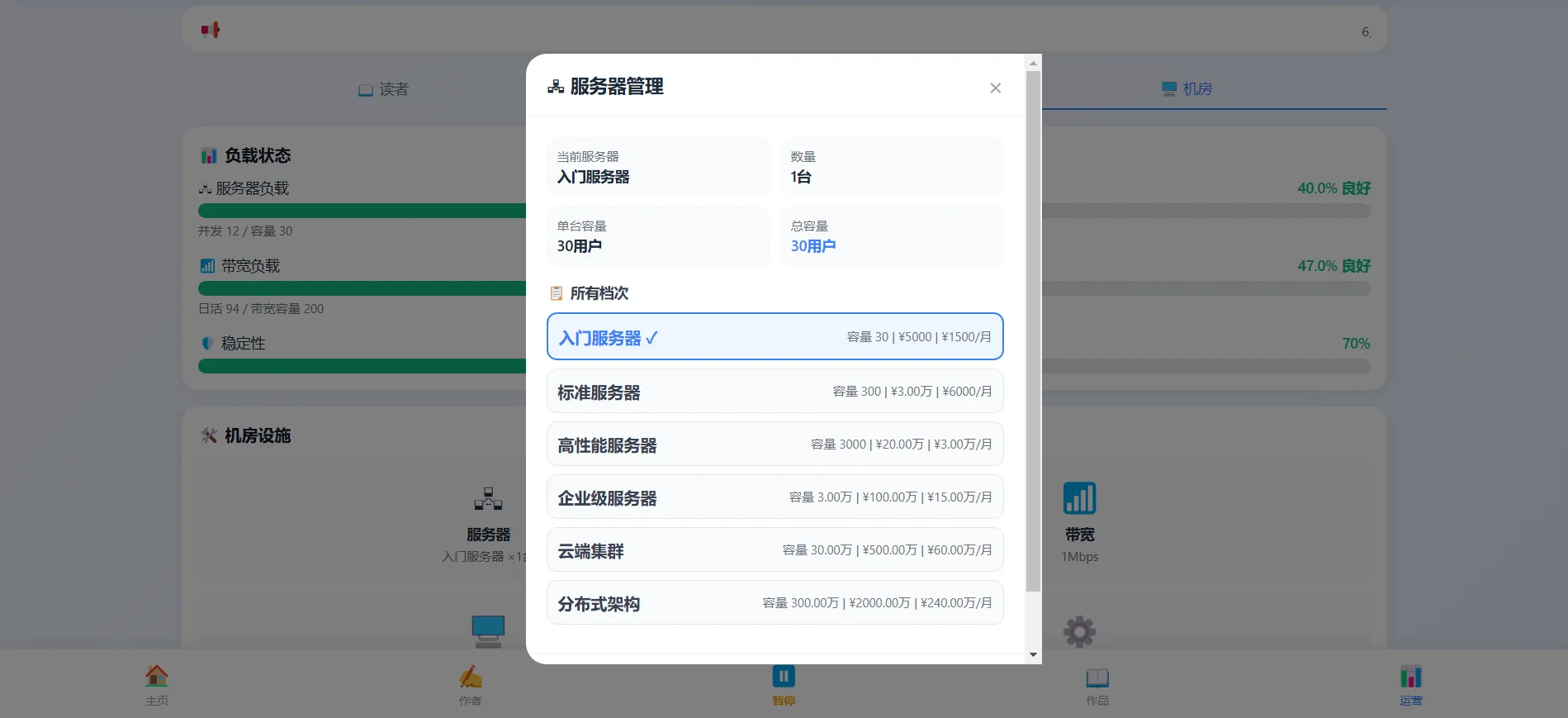The image size is (1568, 718).
Task: Click the stability shield icon
Action: (x=207, y=343)
